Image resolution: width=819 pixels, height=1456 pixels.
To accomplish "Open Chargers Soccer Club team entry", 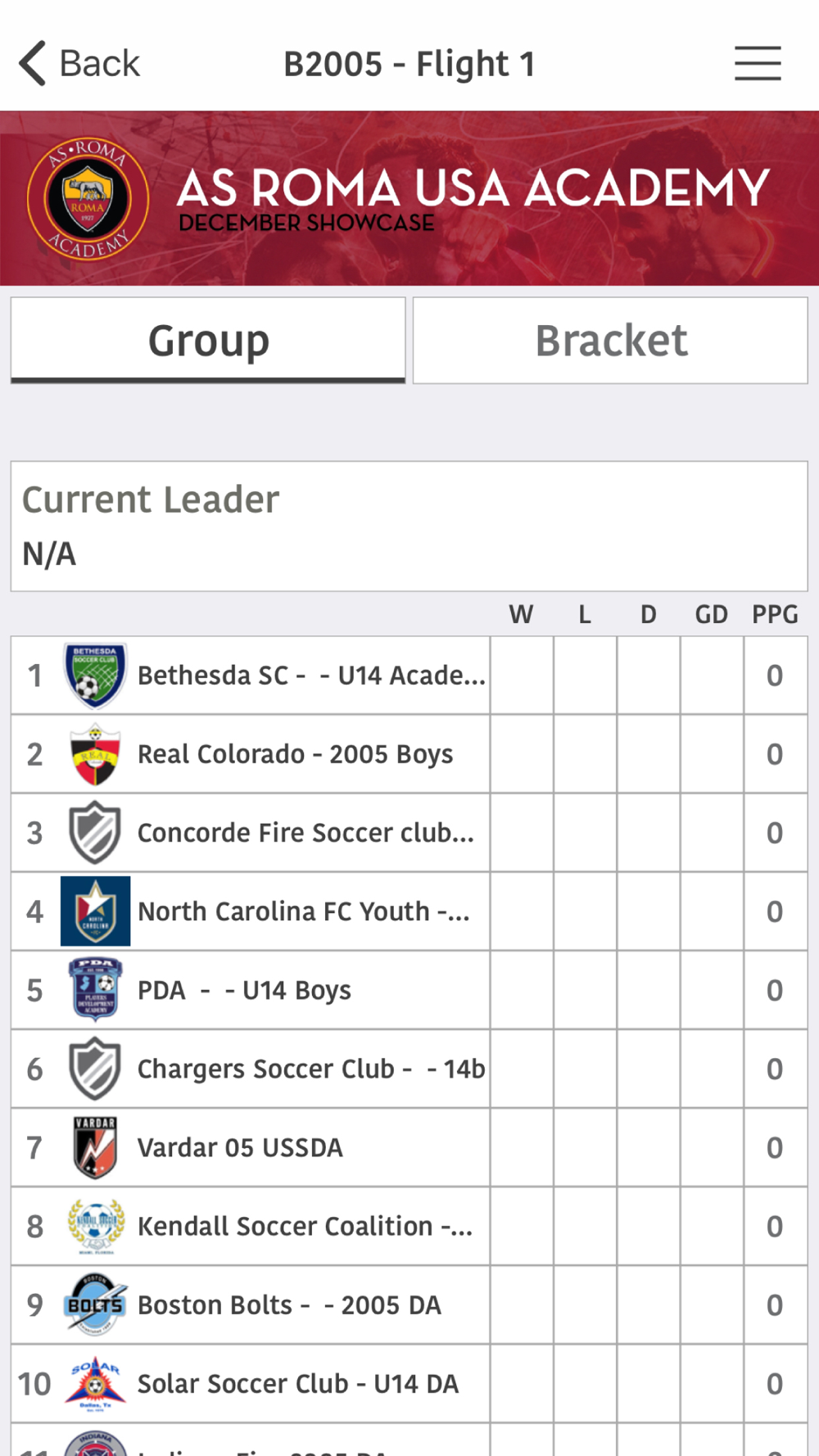I will [x=409, y=1069].
